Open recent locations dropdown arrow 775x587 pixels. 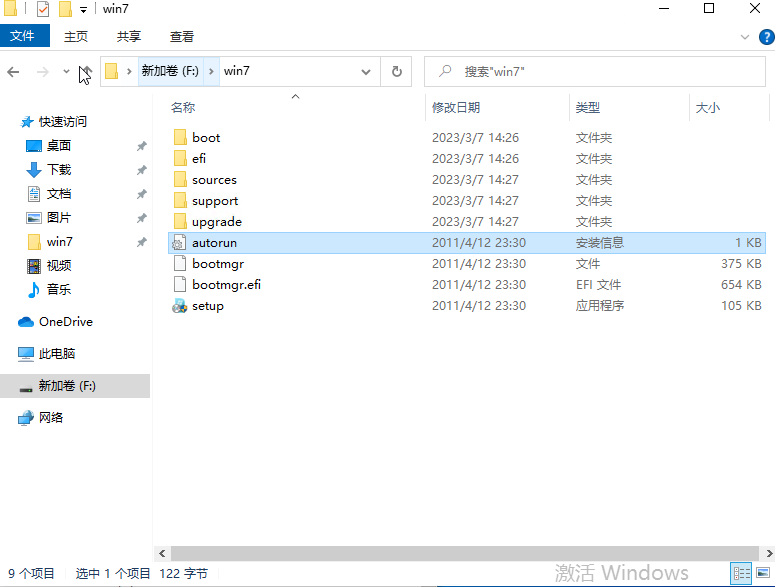pyautogui.click(x=66, y=72)
